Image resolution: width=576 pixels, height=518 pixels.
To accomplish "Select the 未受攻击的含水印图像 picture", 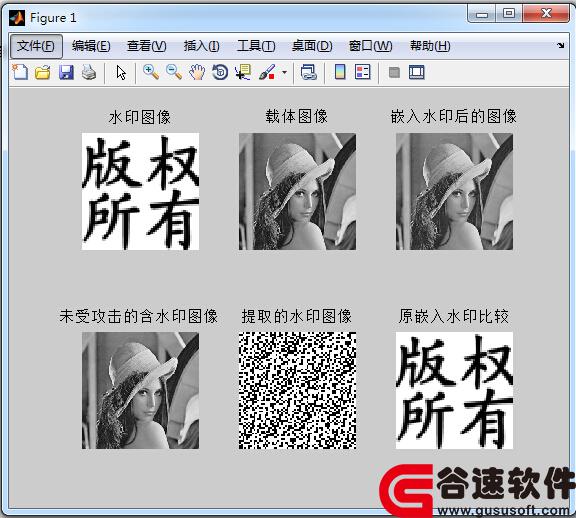I will [x=140, y=391].
